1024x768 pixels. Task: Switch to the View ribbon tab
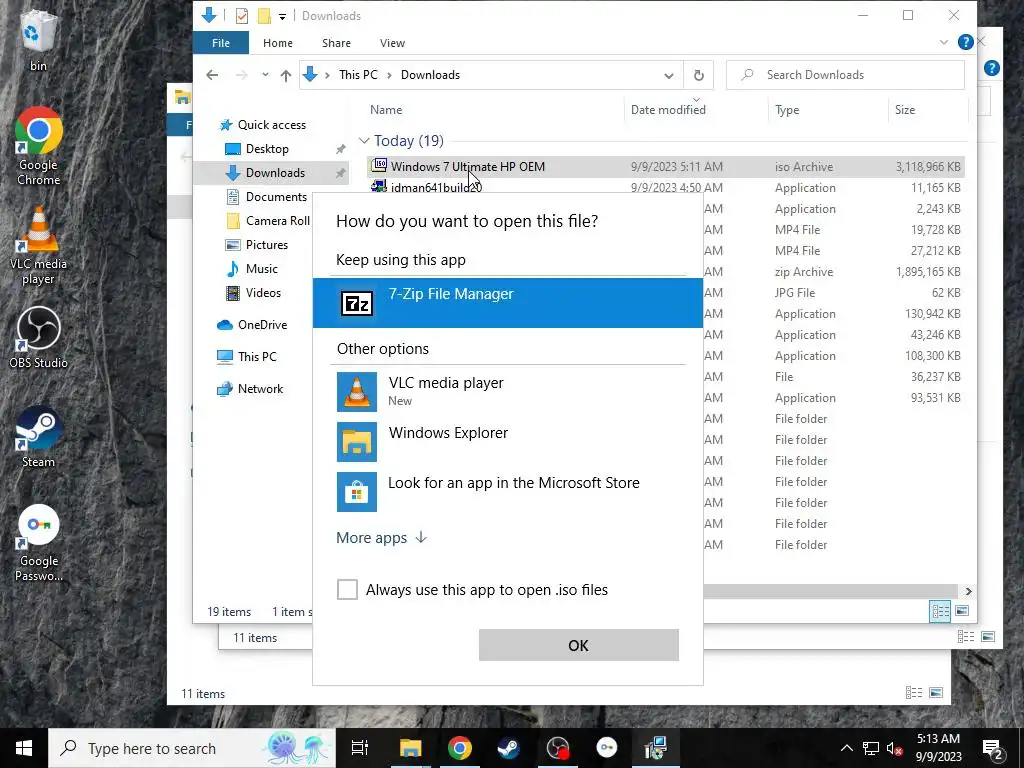(392, 43)
